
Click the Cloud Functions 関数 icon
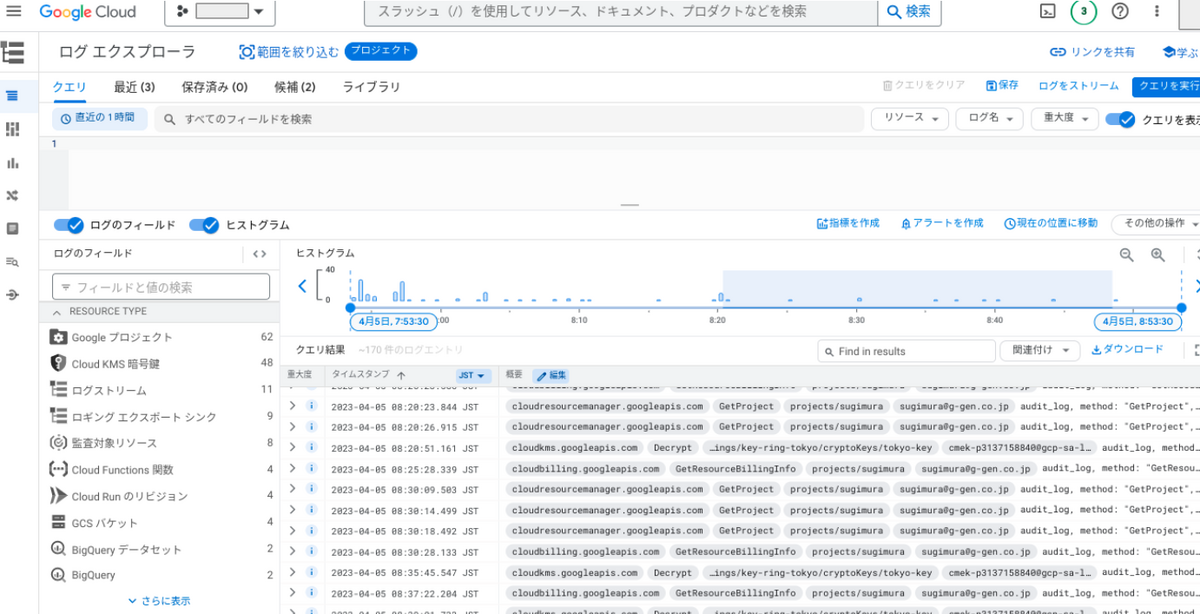(x=58, y=469)
